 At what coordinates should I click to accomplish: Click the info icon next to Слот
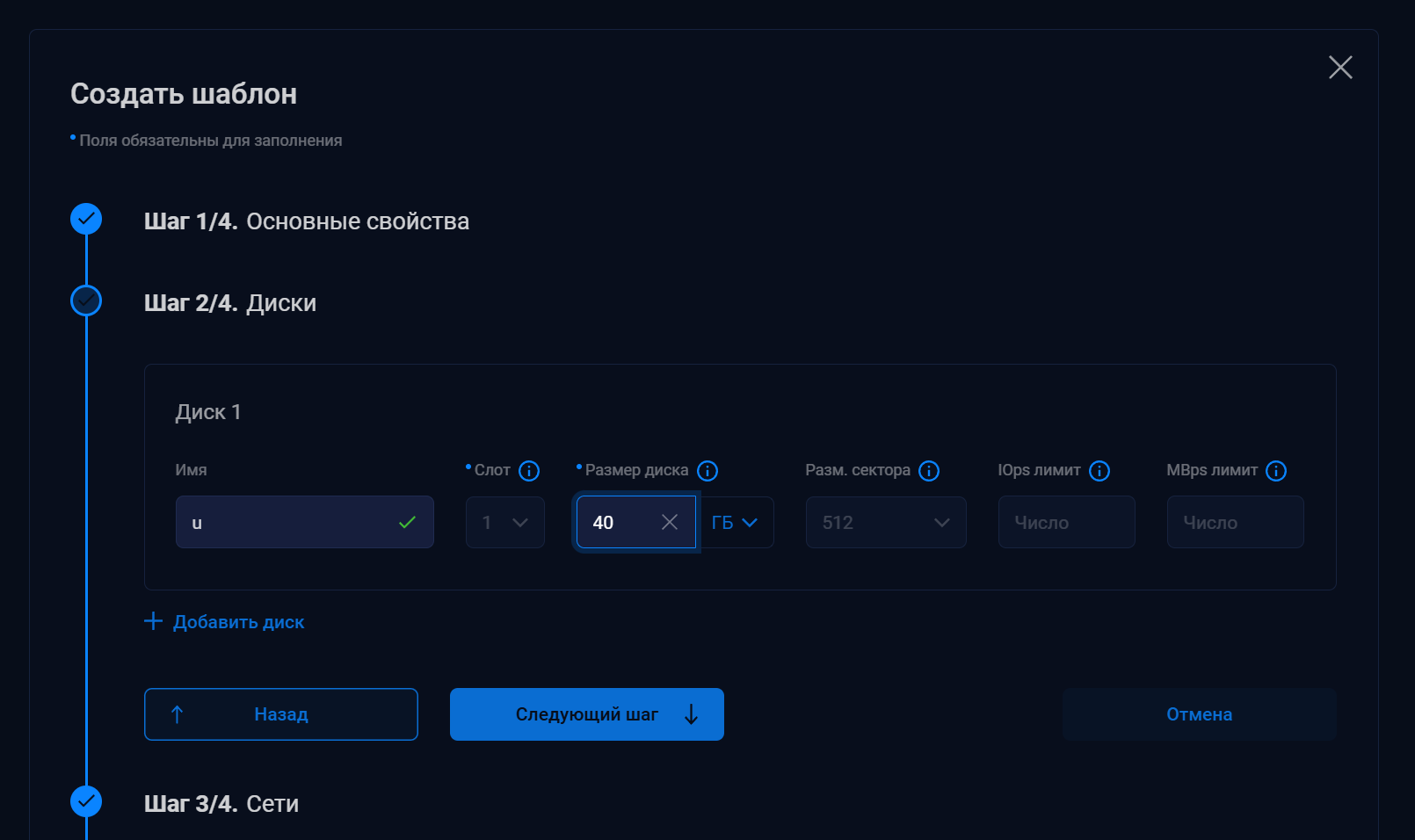click(x=529, y=471)
